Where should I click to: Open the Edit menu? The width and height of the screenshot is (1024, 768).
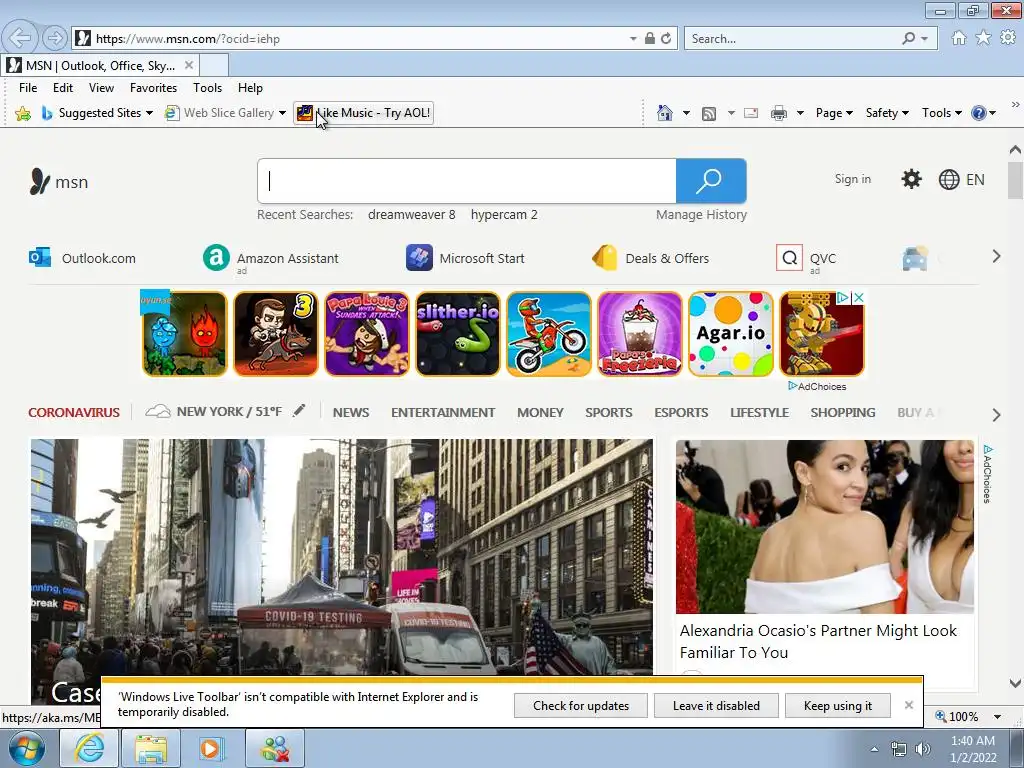(63, 88)
